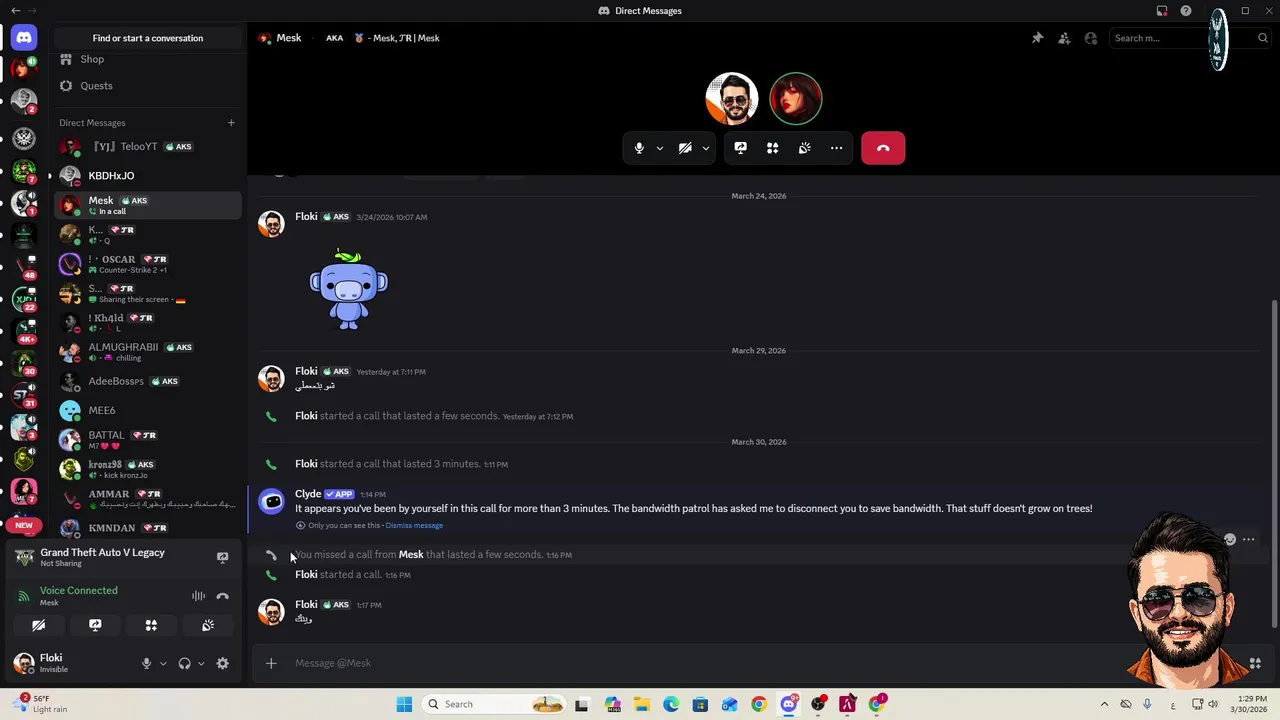Viewport: 1280px width, 720px height.
Task: Open the Quests tab
Action: tap(148, 86)
